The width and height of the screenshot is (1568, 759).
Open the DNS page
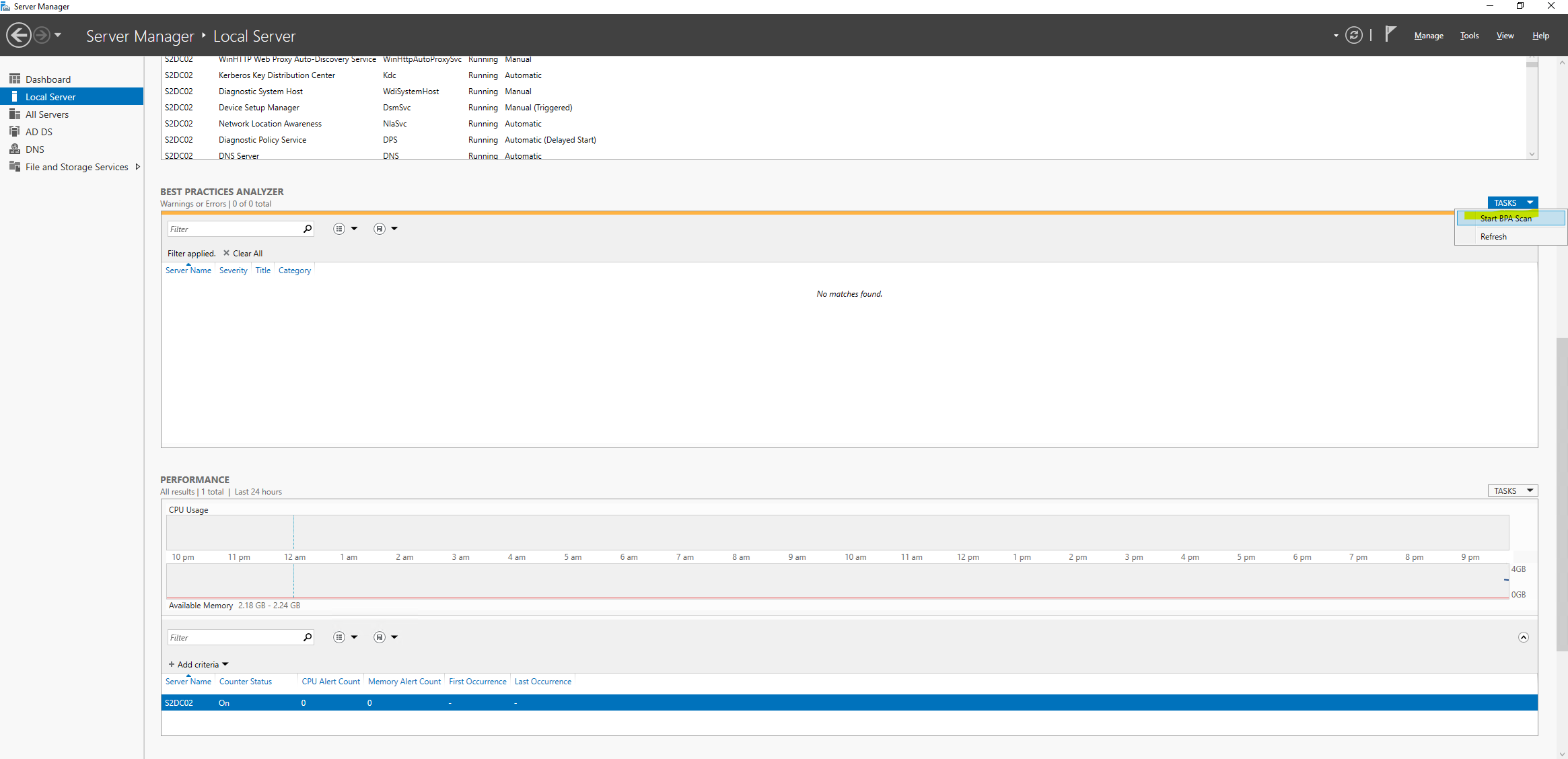coord(35,149)
